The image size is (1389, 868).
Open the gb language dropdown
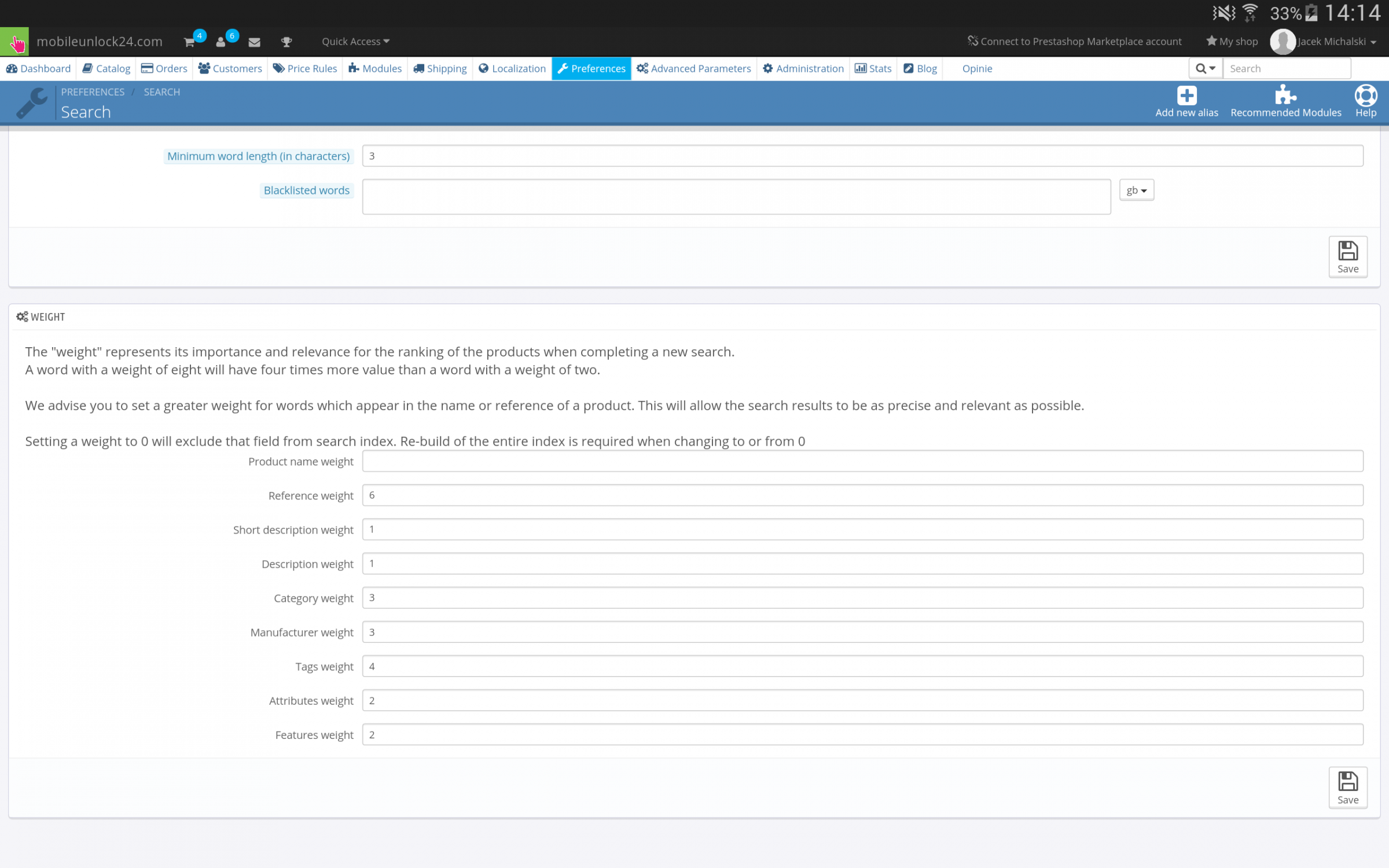1136,190
